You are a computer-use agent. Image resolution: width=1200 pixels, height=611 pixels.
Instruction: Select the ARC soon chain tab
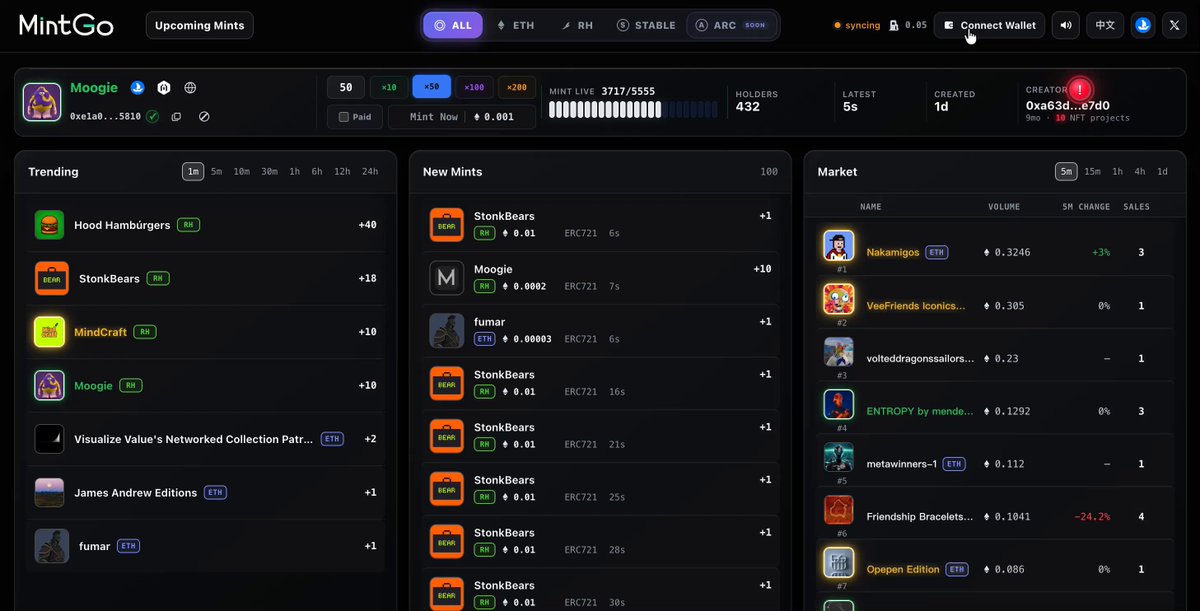[731, 25]
